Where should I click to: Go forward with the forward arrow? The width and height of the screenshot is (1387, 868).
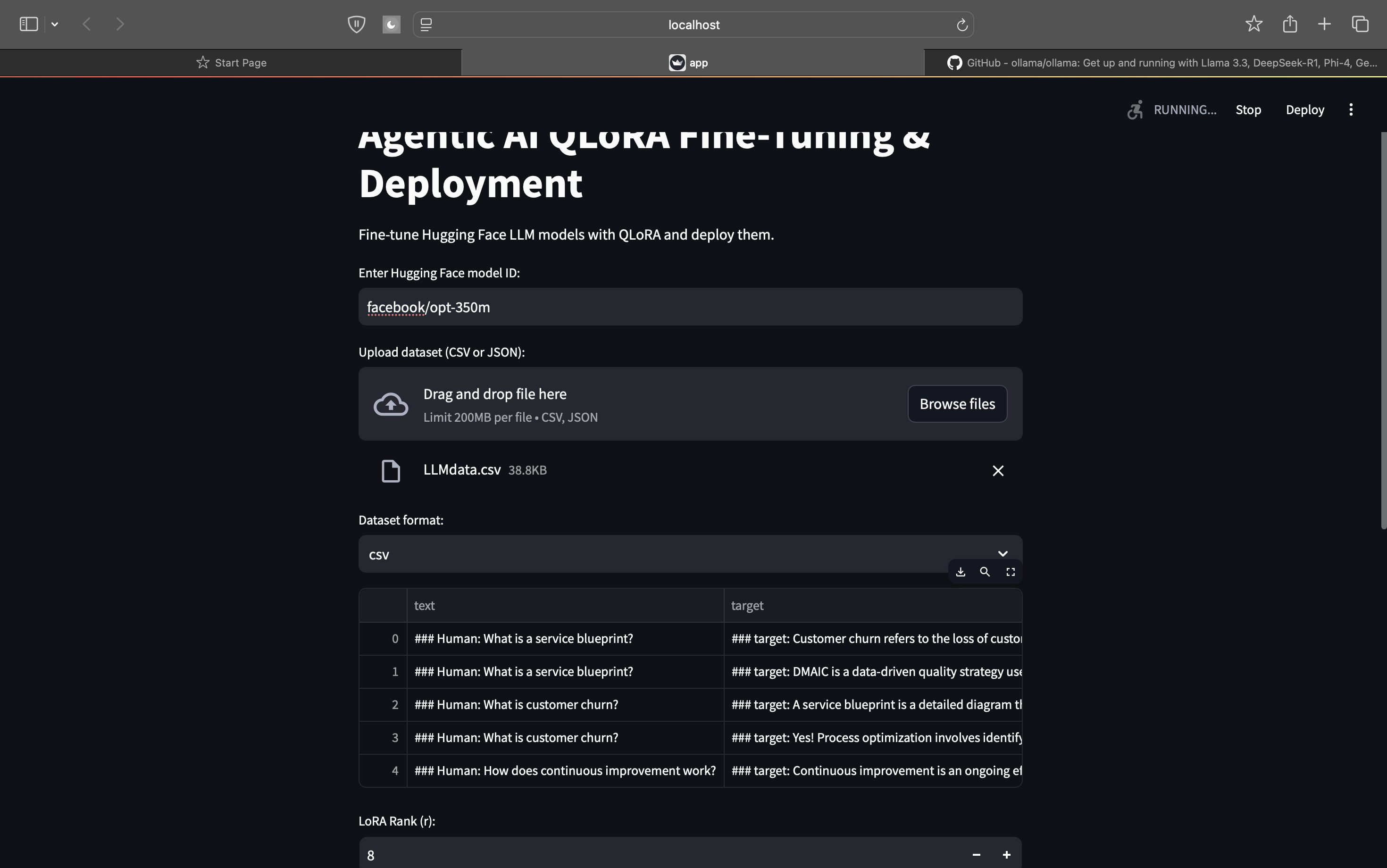[119, 24]
